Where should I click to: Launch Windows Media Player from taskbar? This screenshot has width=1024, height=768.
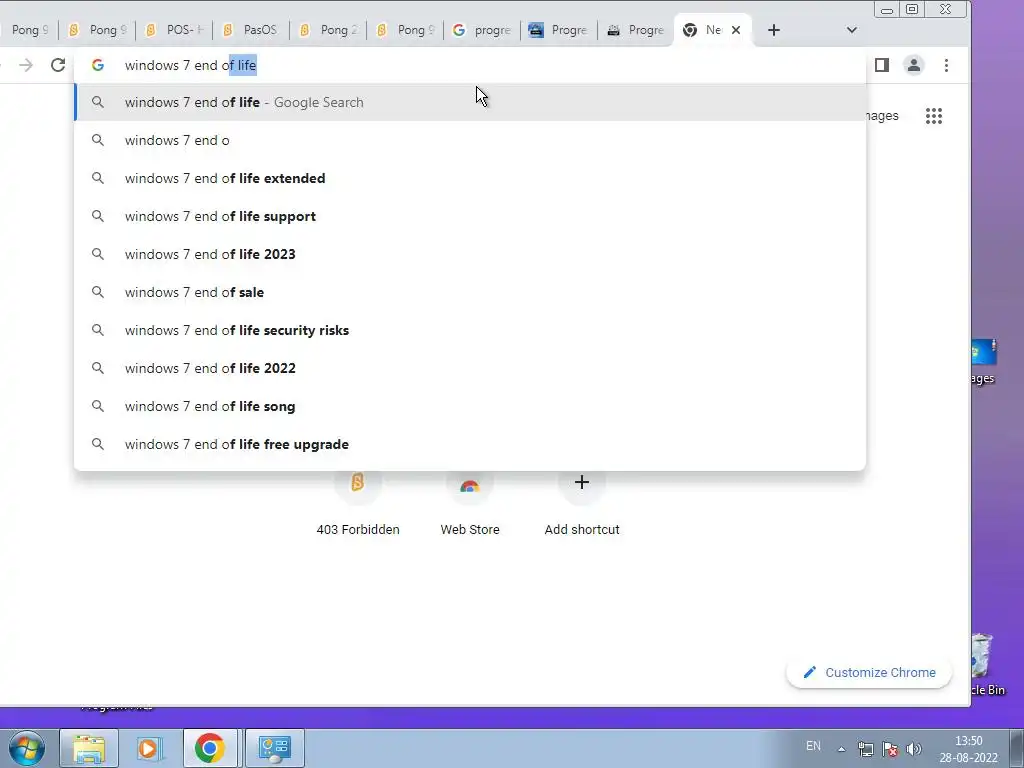(x=149, y=748)
